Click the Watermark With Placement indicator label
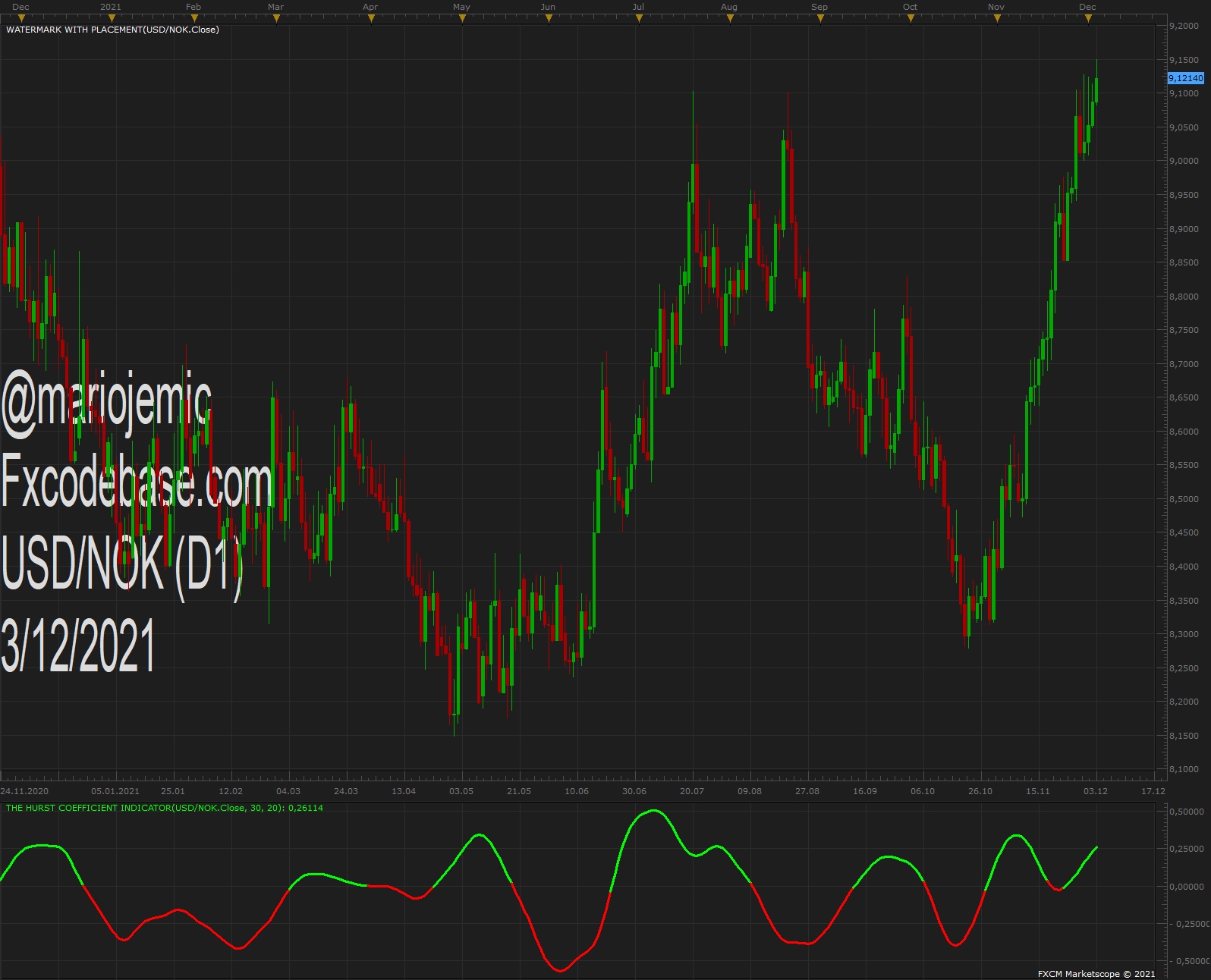Screen dimensions: 1211x980 point(112,30)
